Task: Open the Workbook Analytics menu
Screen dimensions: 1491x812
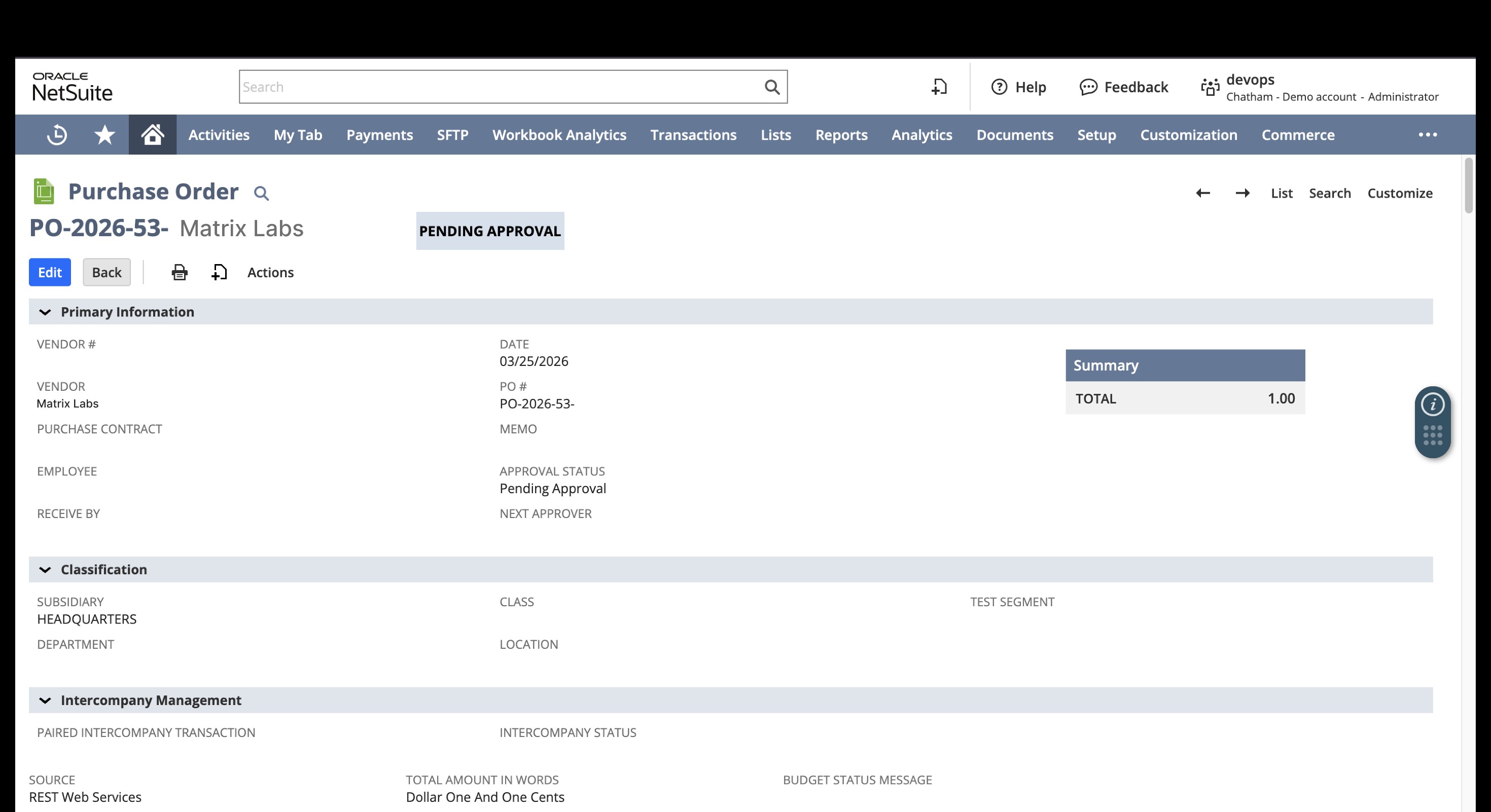Action: [x=559, y=135]
